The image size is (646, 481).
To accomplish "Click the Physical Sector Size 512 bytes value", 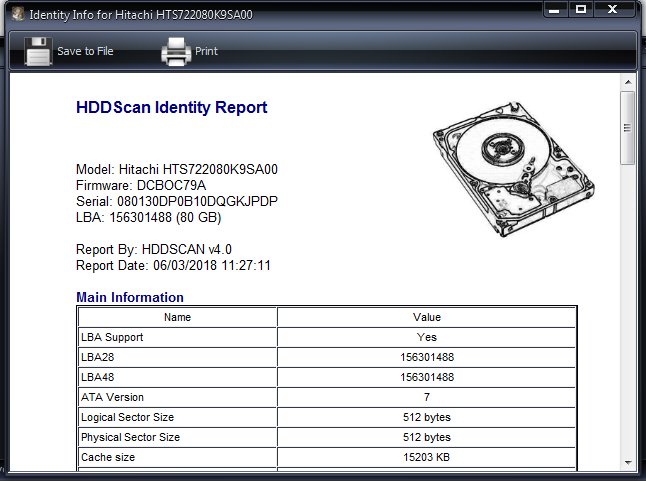I will [427, 437].
